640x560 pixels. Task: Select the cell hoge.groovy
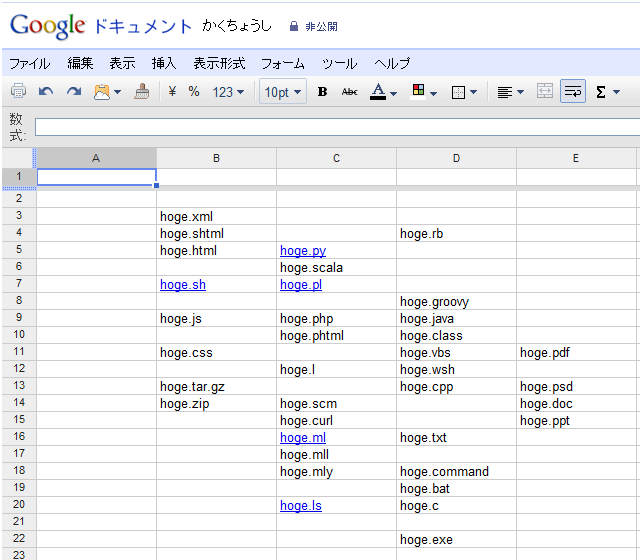tap(456, 302)
